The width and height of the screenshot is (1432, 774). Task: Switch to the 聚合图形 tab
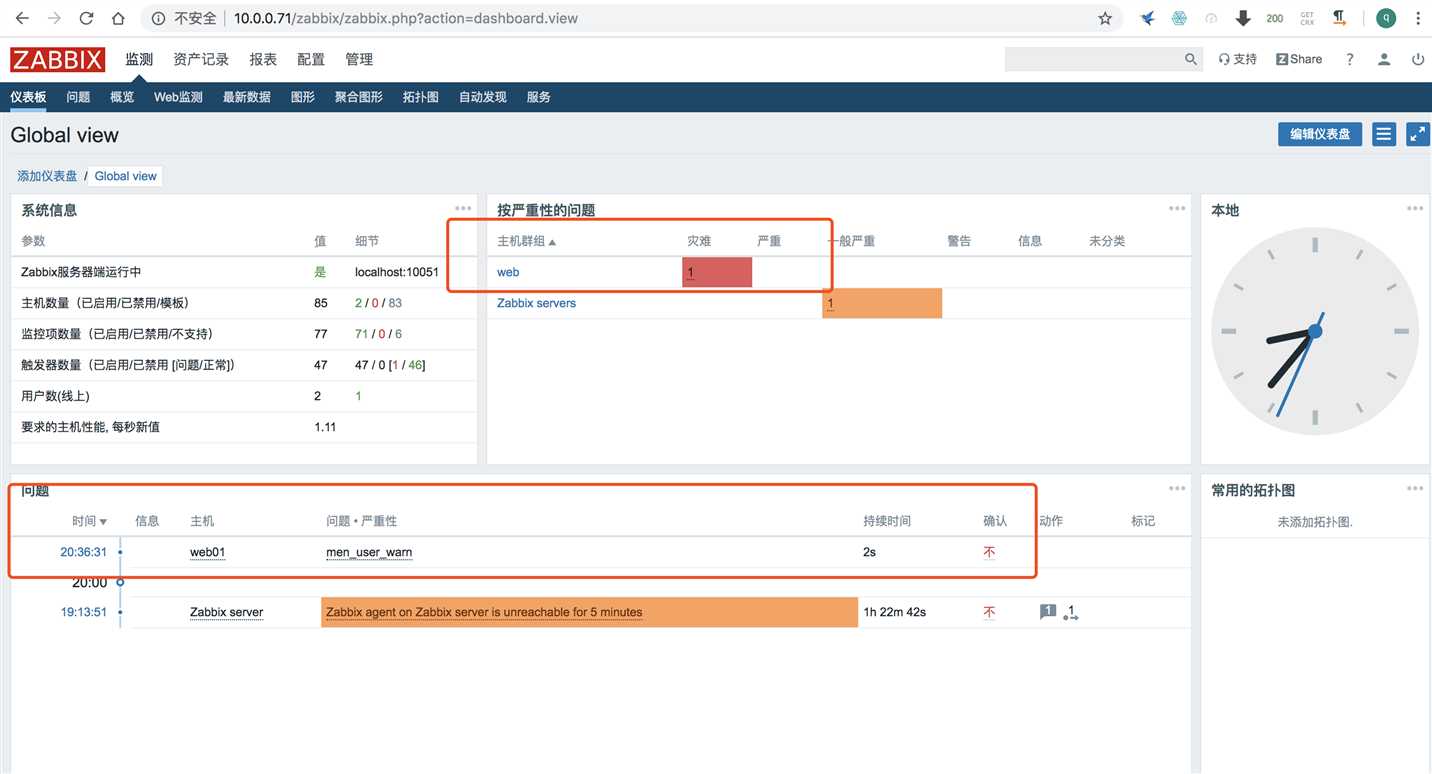pyautogui.click(x=358, y=97)
